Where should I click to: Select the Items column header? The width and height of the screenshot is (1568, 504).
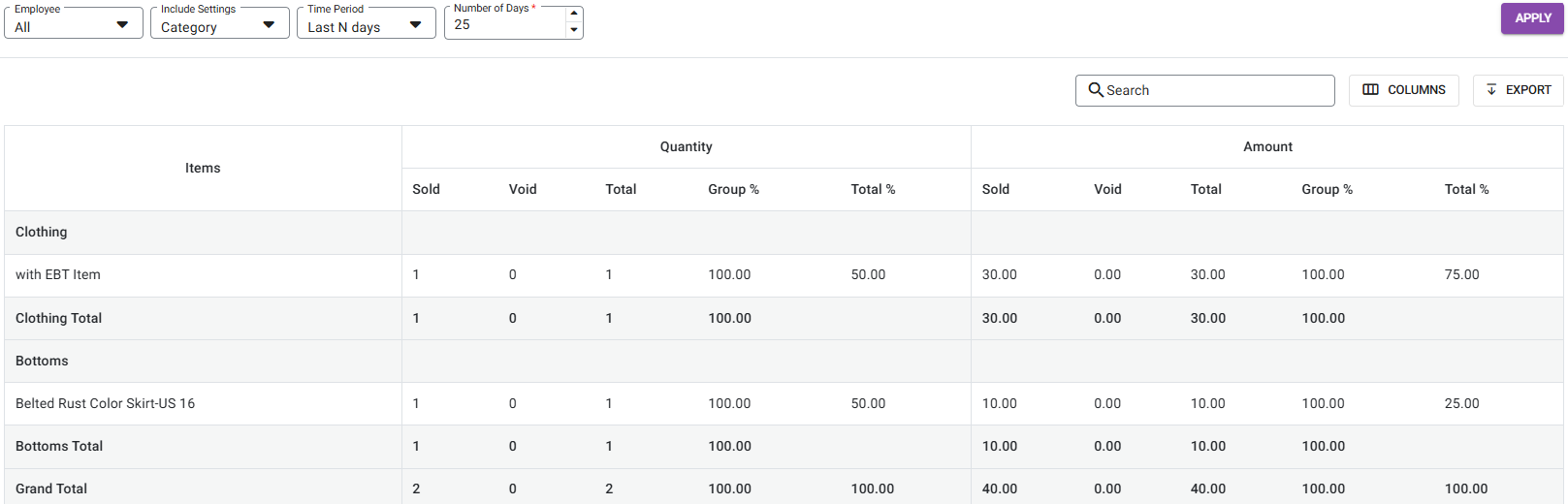[x=203, y=168]
